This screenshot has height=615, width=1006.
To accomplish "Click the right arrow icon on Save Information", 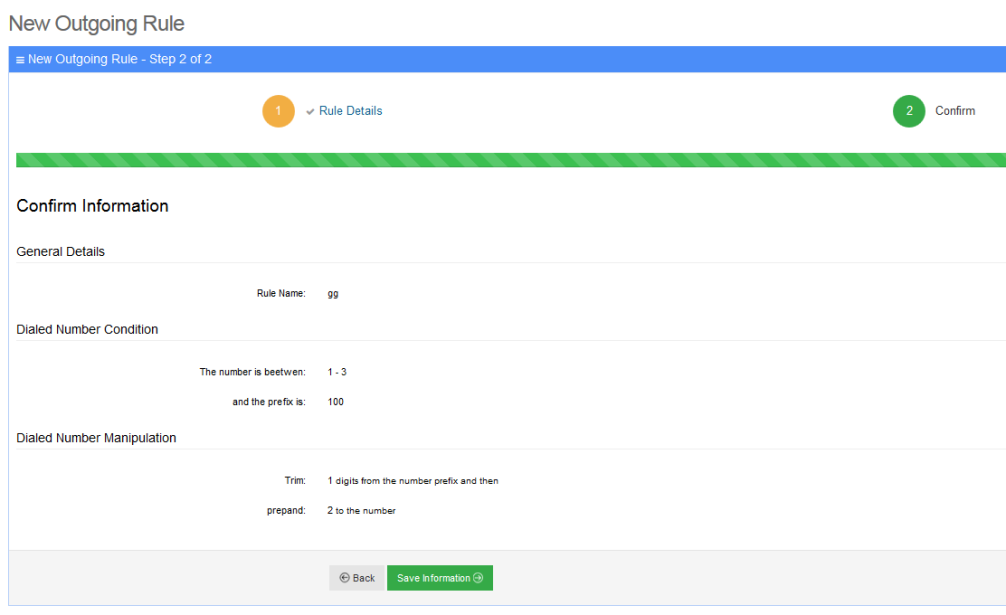I will (x=478, y=578).
